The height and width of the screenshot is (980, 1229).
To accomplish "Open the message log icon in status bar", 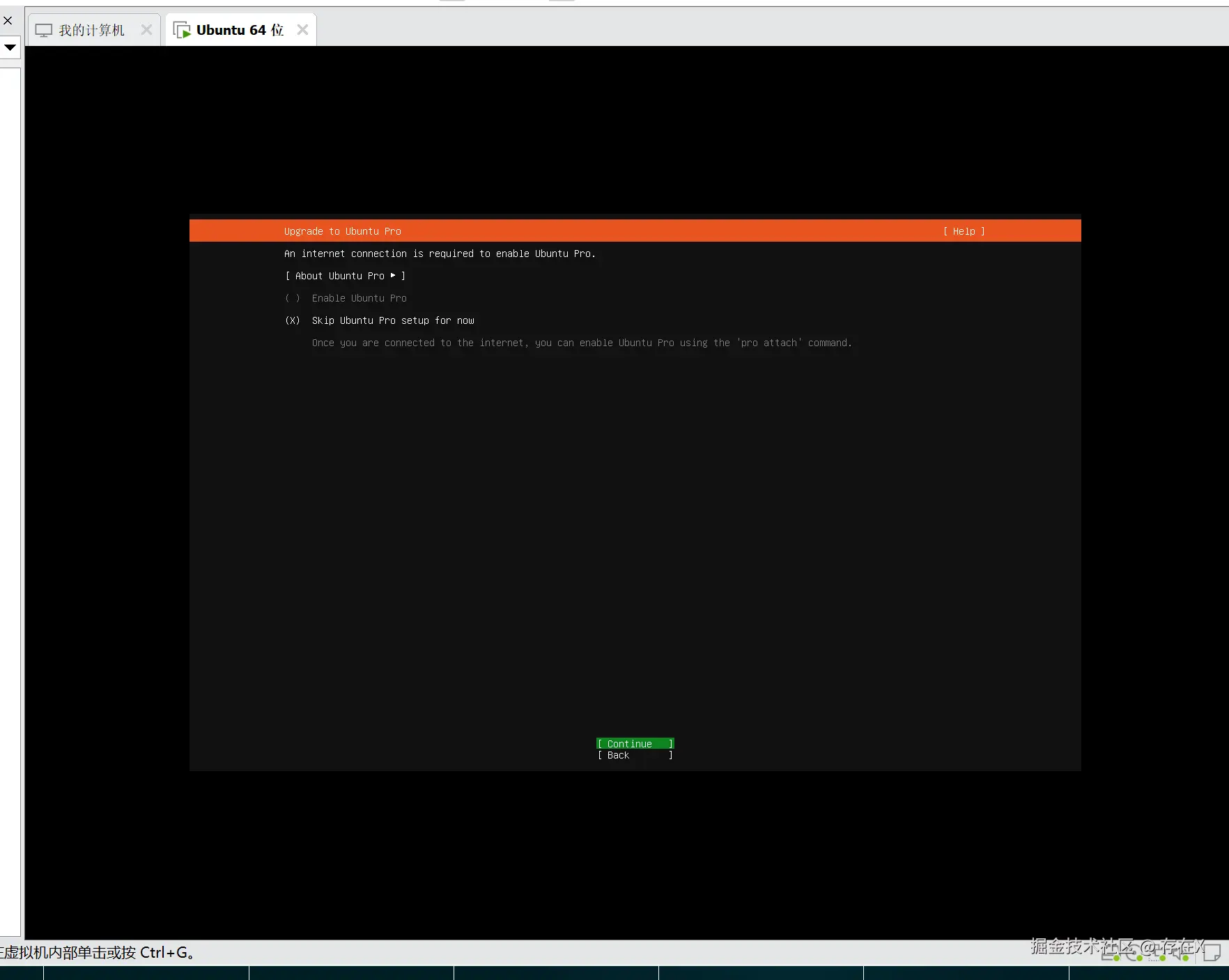I will coord(1212,953).
